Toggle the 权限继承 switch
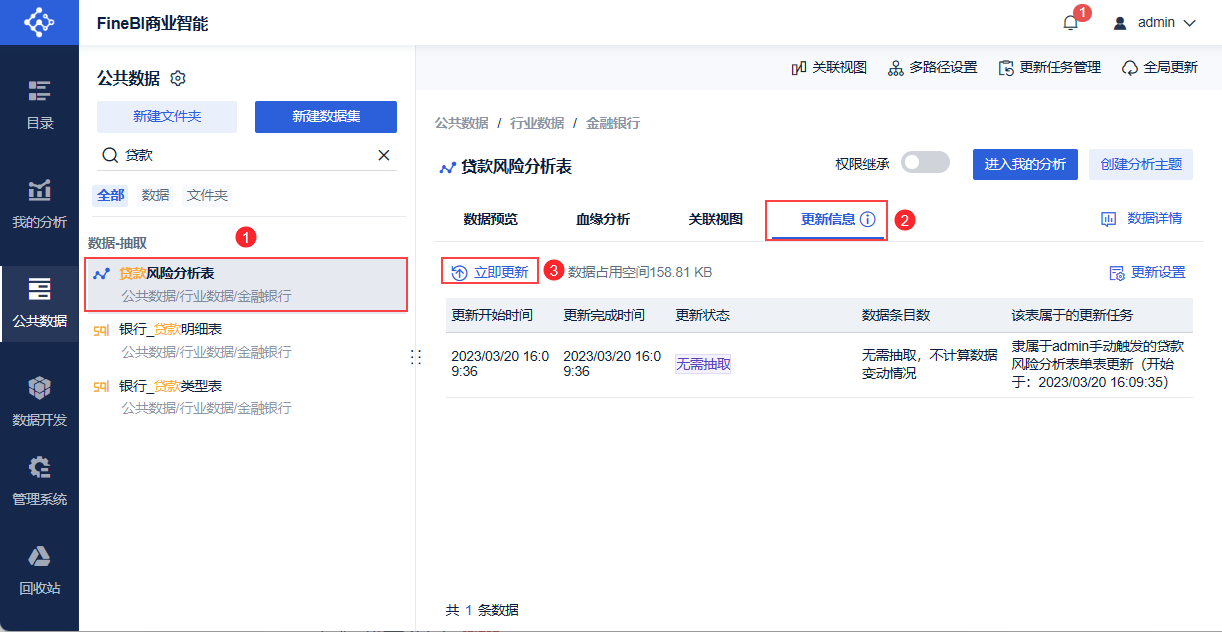Image resolution: width=1222 pixels, height=632 pixels. coord(925,163)
